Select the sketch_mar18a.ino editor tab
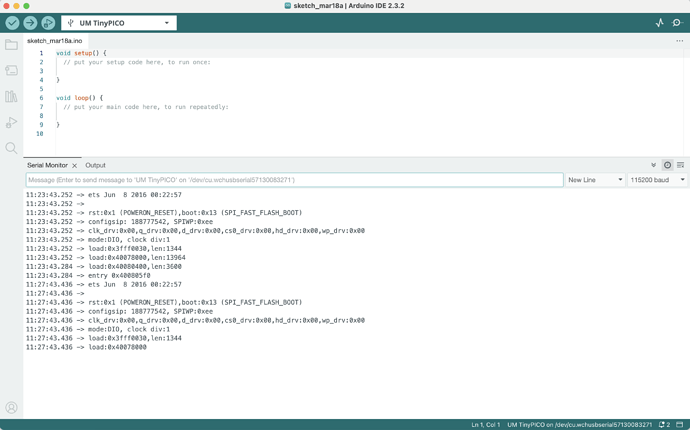Screen dimensions: 690x430 coord(55,40)
